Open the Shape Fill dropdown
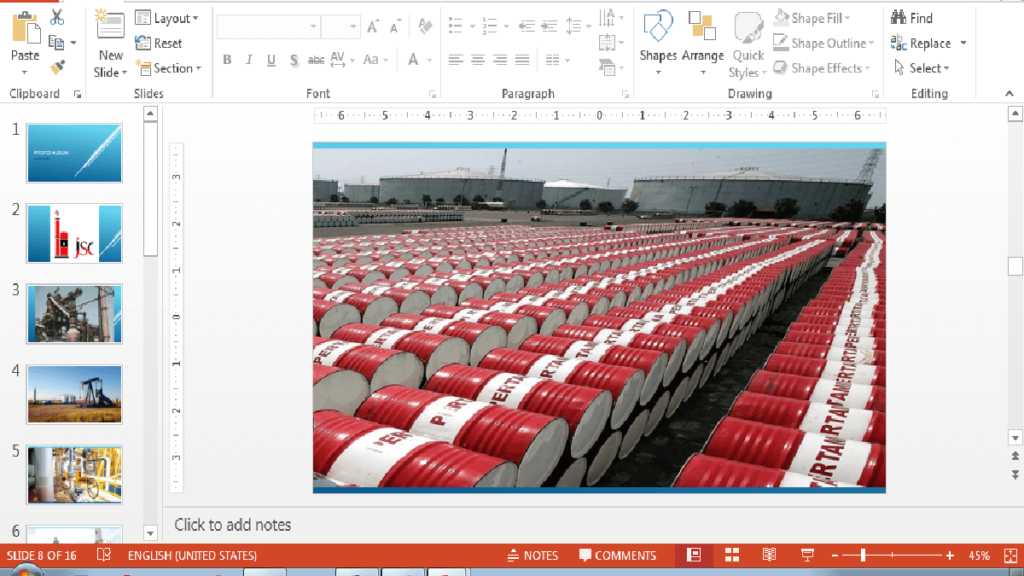 coord(811,18)
